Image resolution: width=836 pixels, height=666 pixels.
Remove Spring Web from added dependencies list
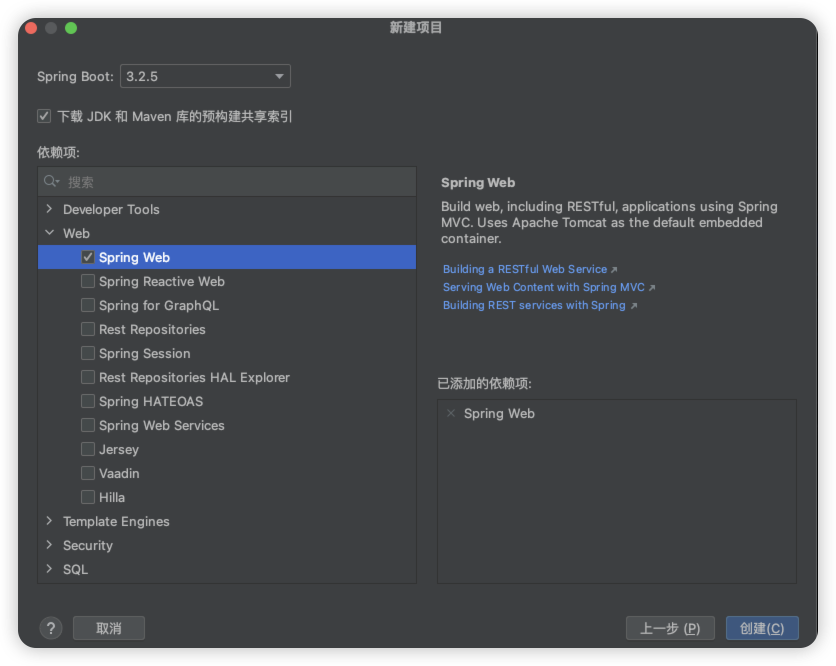(x=450, y=413)
